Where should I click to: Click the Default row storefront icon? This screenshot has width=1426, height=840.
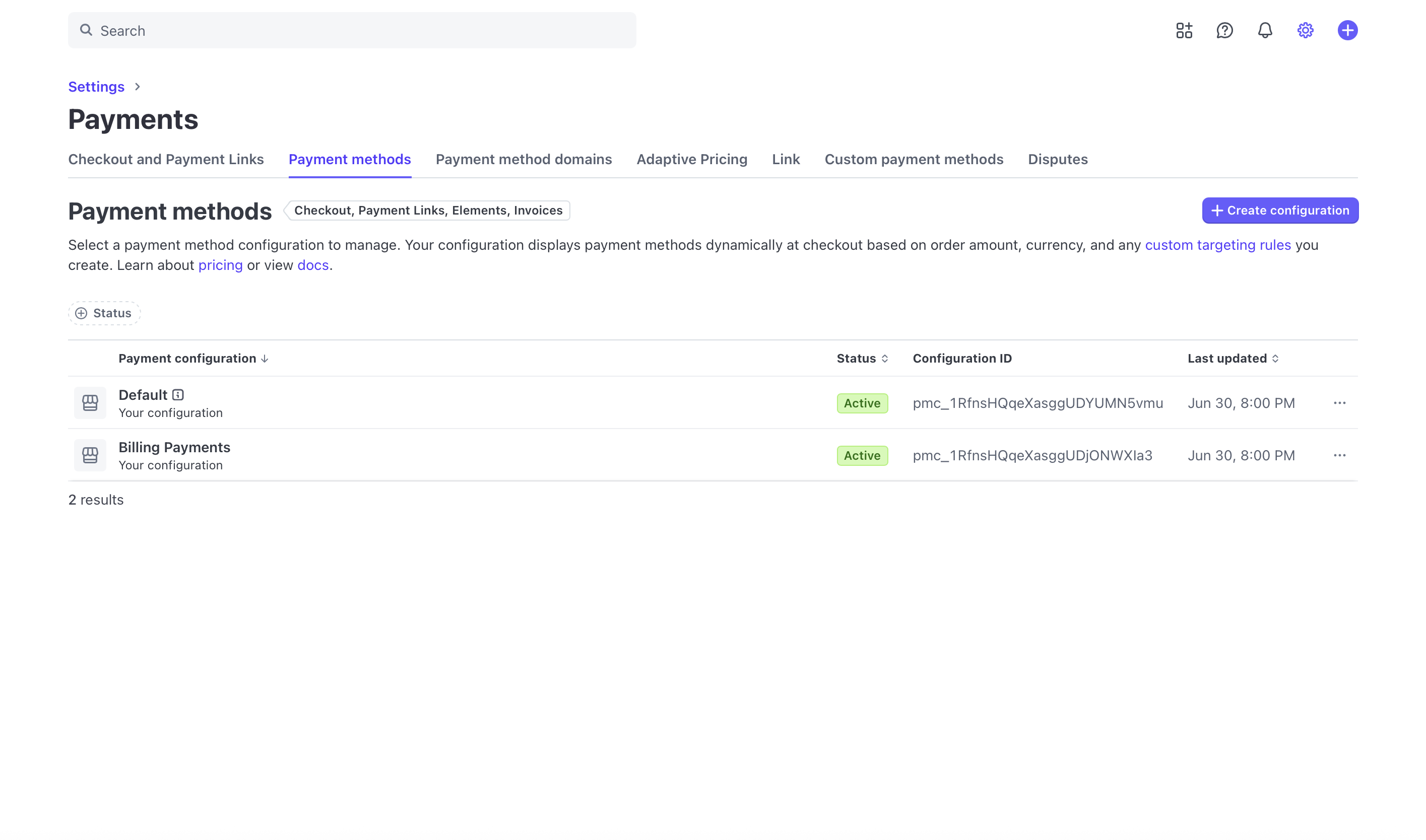click(x=90, y=403)
